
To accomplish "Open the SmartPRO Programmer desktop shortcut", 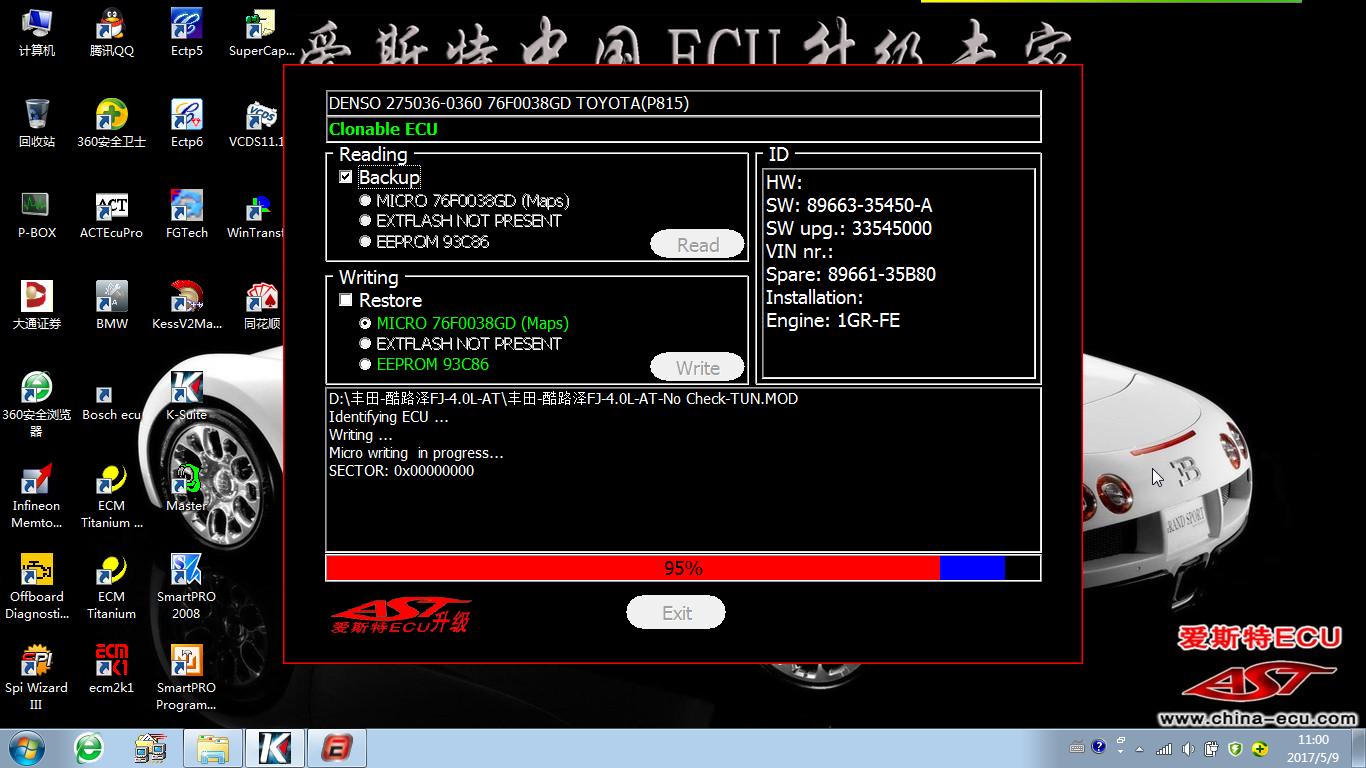I will click(186, 678).
